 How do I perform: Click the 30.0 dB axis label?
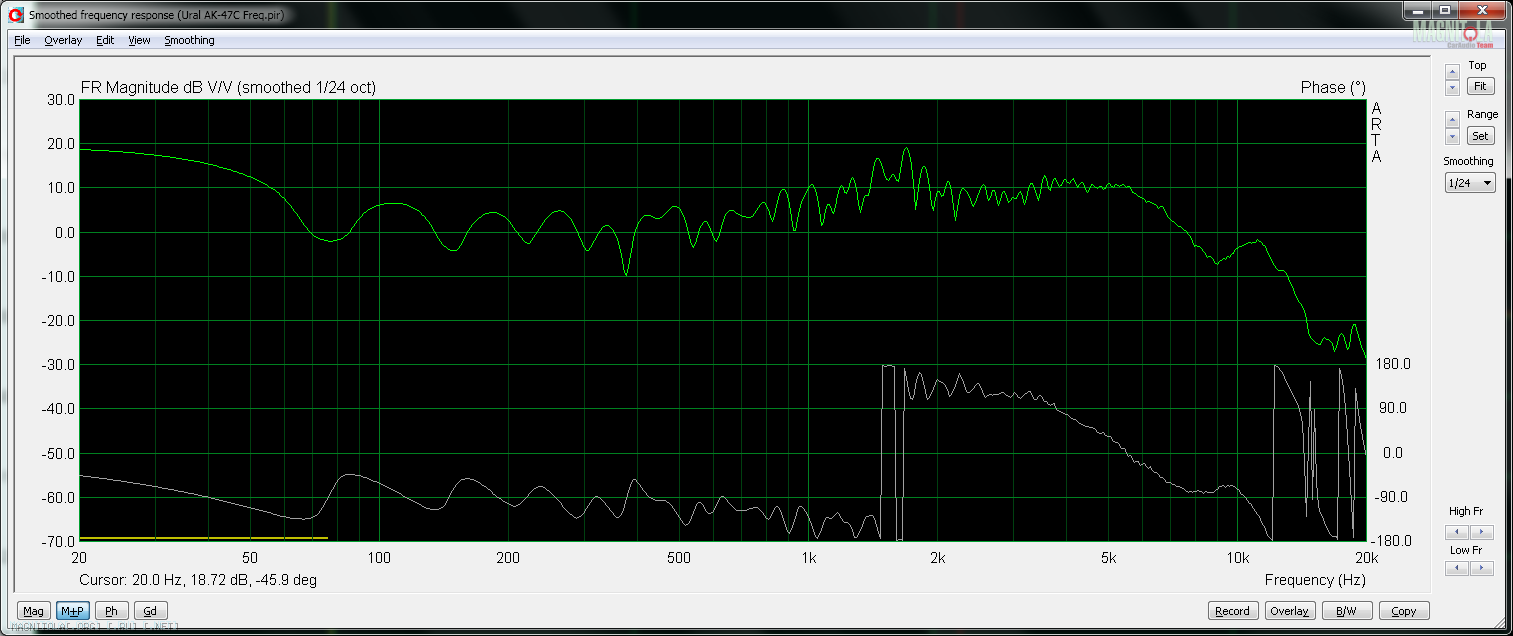[61, 100]
